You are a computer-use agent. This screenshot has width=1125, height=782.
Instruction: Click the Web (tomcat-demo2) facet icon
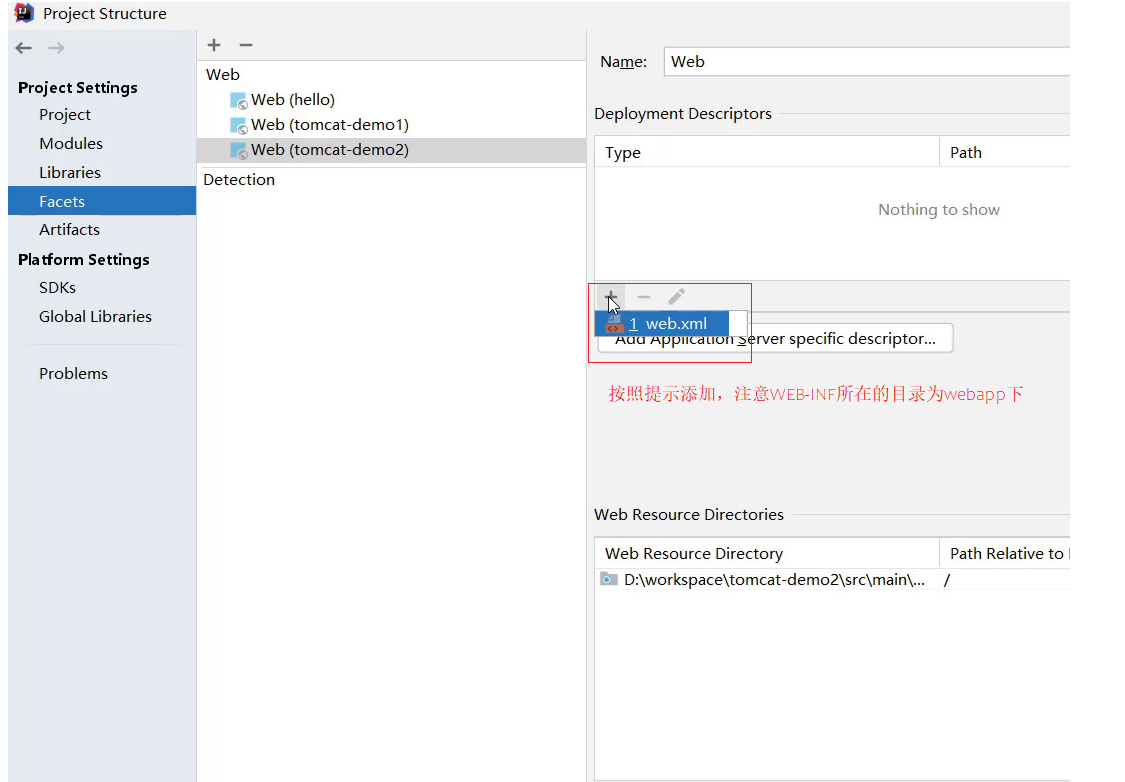[238, 151]
